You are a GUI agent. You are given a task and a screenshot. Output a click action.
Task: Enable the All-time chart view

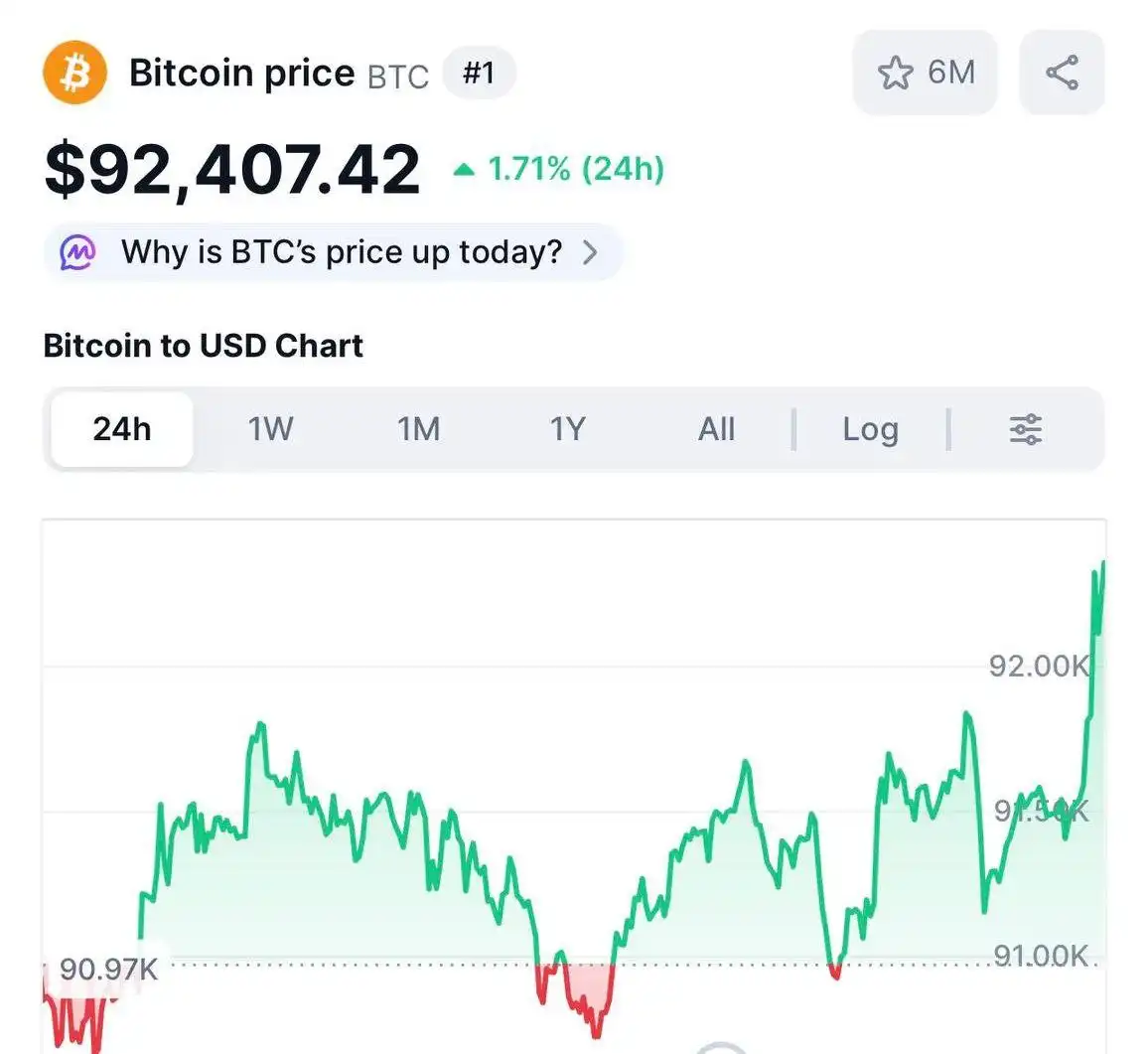tap(717, 428)
